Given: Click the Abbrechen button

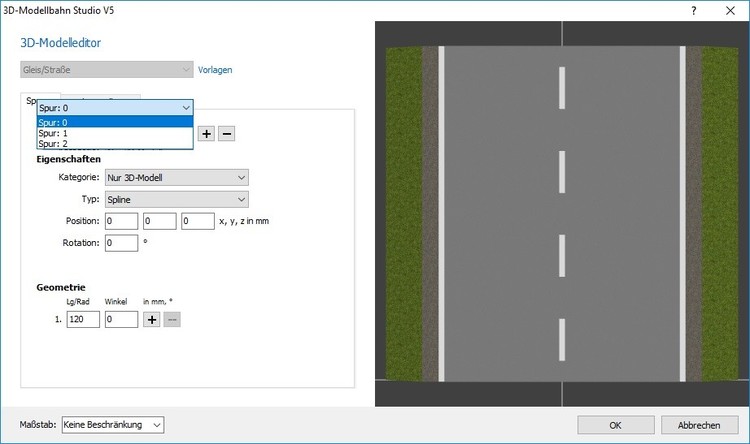Looking at the screenshot, I should pos(699,425).
